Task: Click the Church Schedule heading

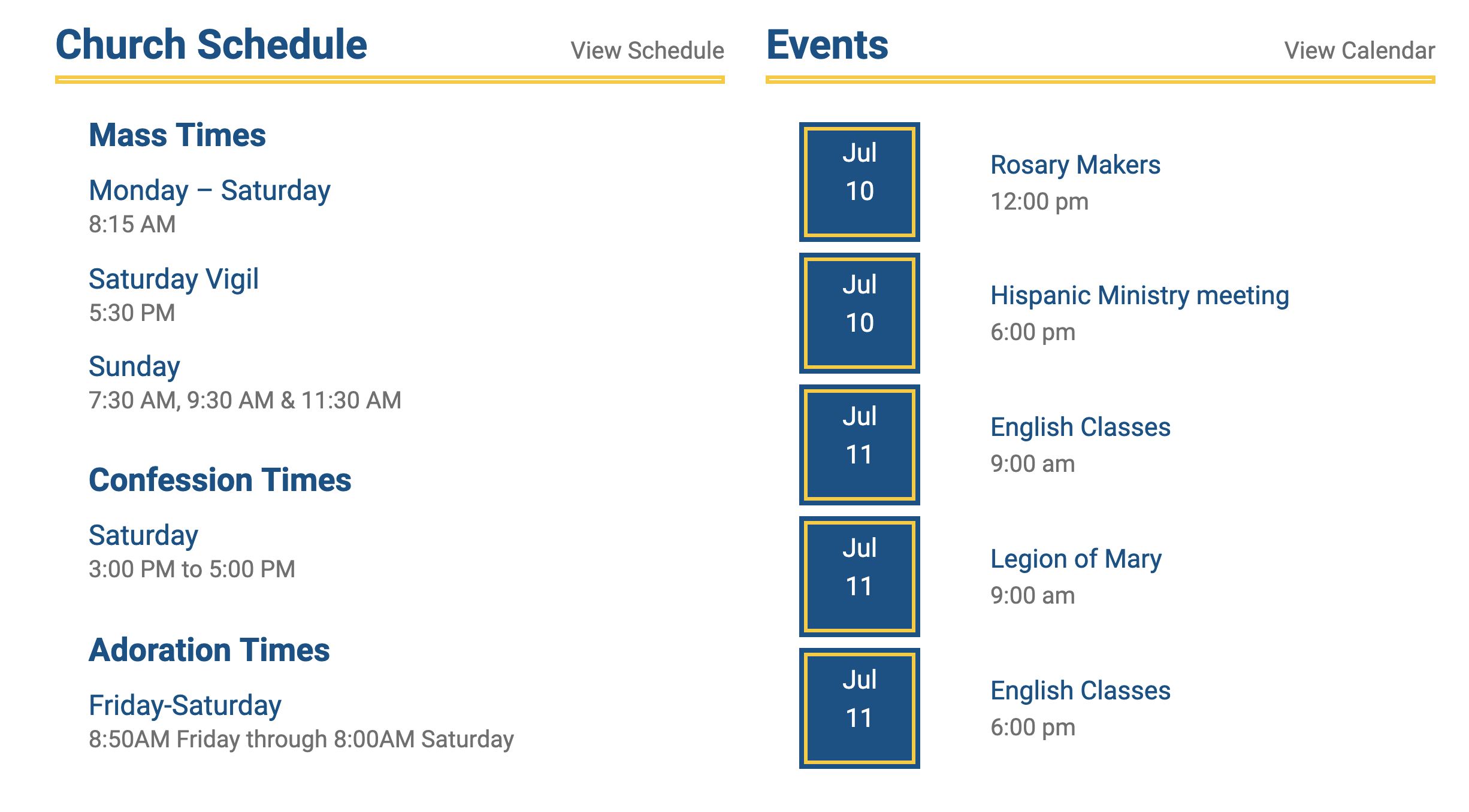Action: (211, 45)
